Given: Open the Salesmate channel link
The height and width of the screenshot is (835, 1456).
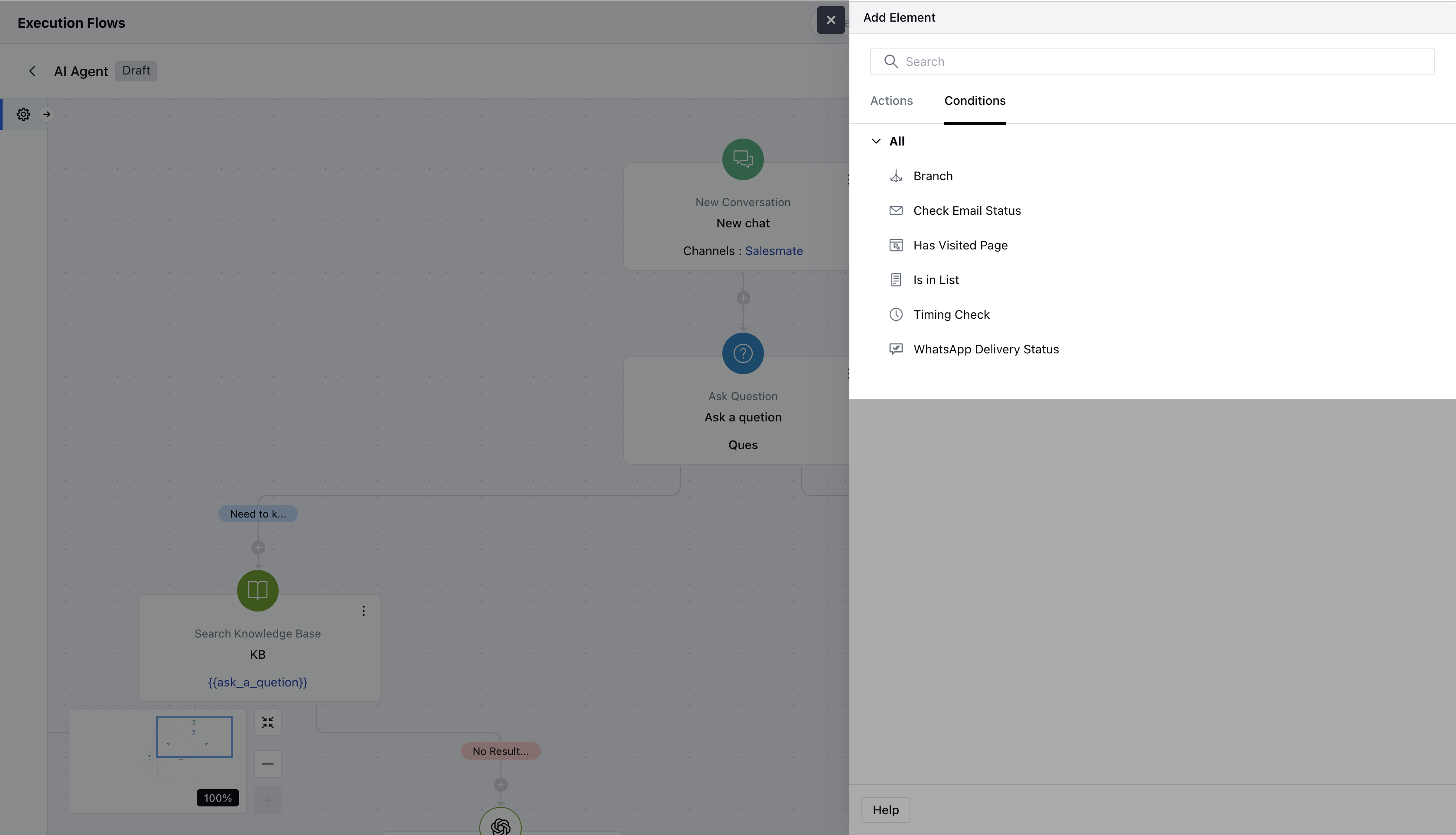Looking at the screenshot, I should [x=773, y=251].
